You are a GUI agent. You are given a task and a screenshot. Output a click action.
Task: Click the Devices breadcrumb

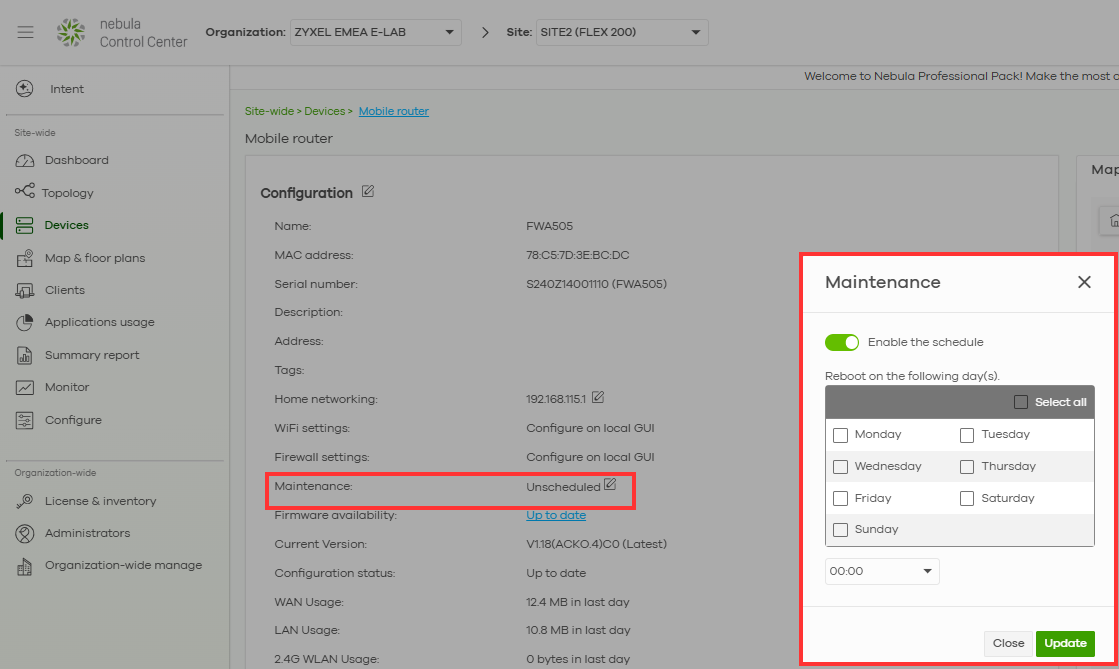click(325, 111)
